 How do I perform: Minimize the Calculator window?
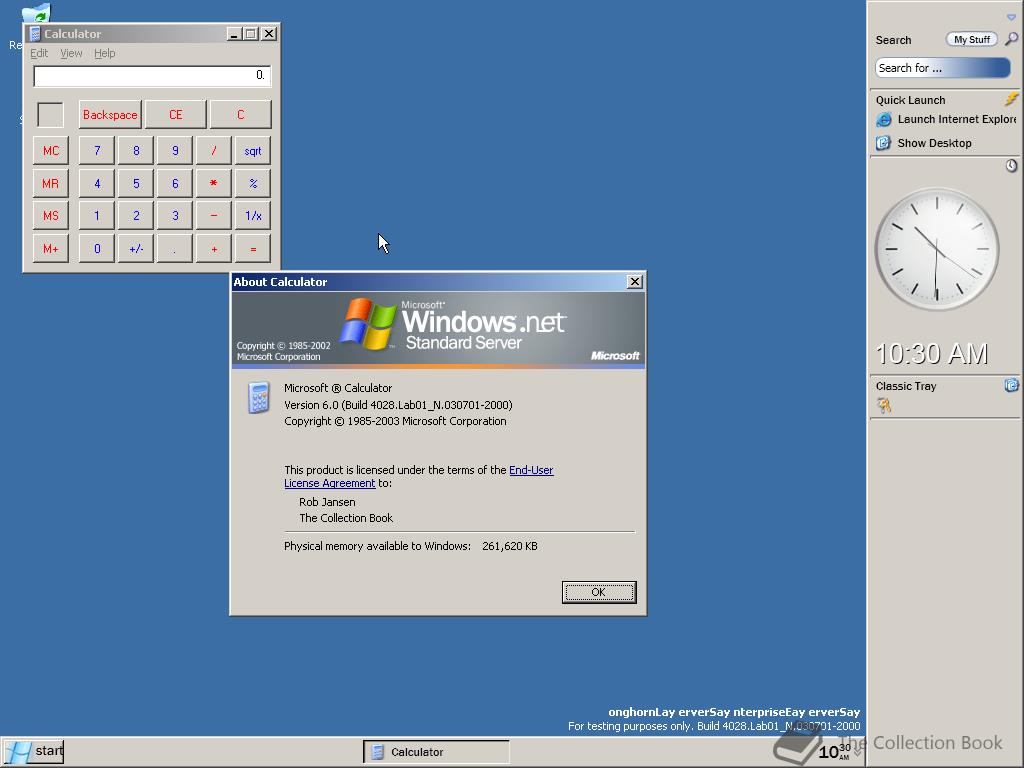point(234,34)
